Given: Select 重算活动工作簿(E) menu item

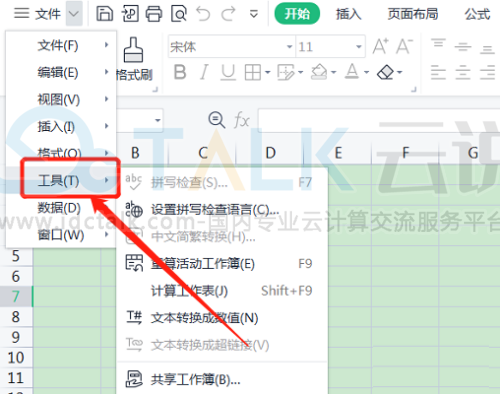Looking at the screenshot, I should pos(222,264).
